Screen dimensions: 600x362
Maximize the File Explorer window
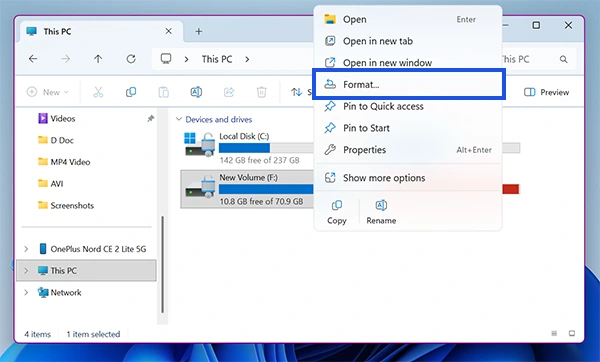click(536, 25)
